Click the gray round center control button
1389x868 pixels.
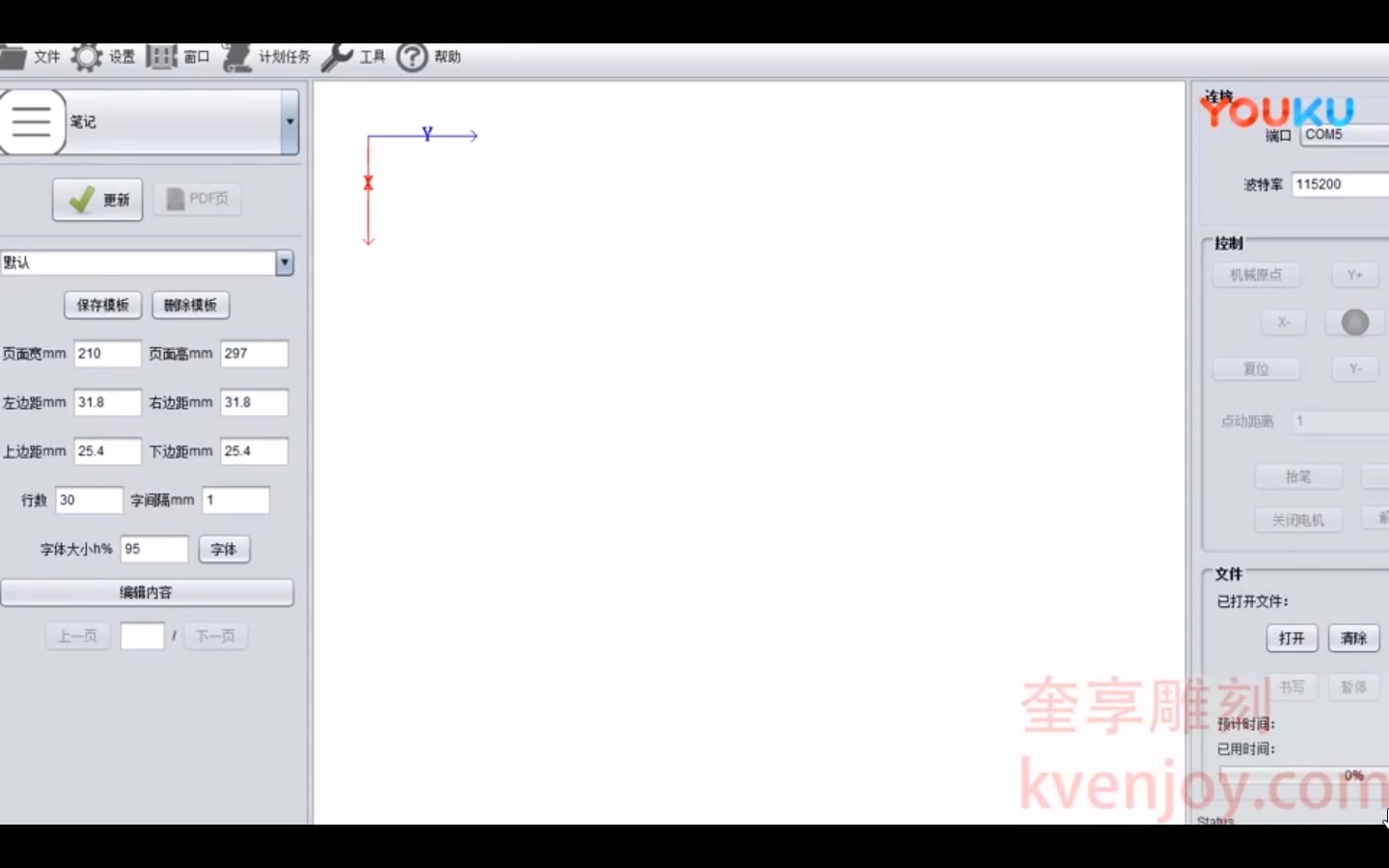1355,322
